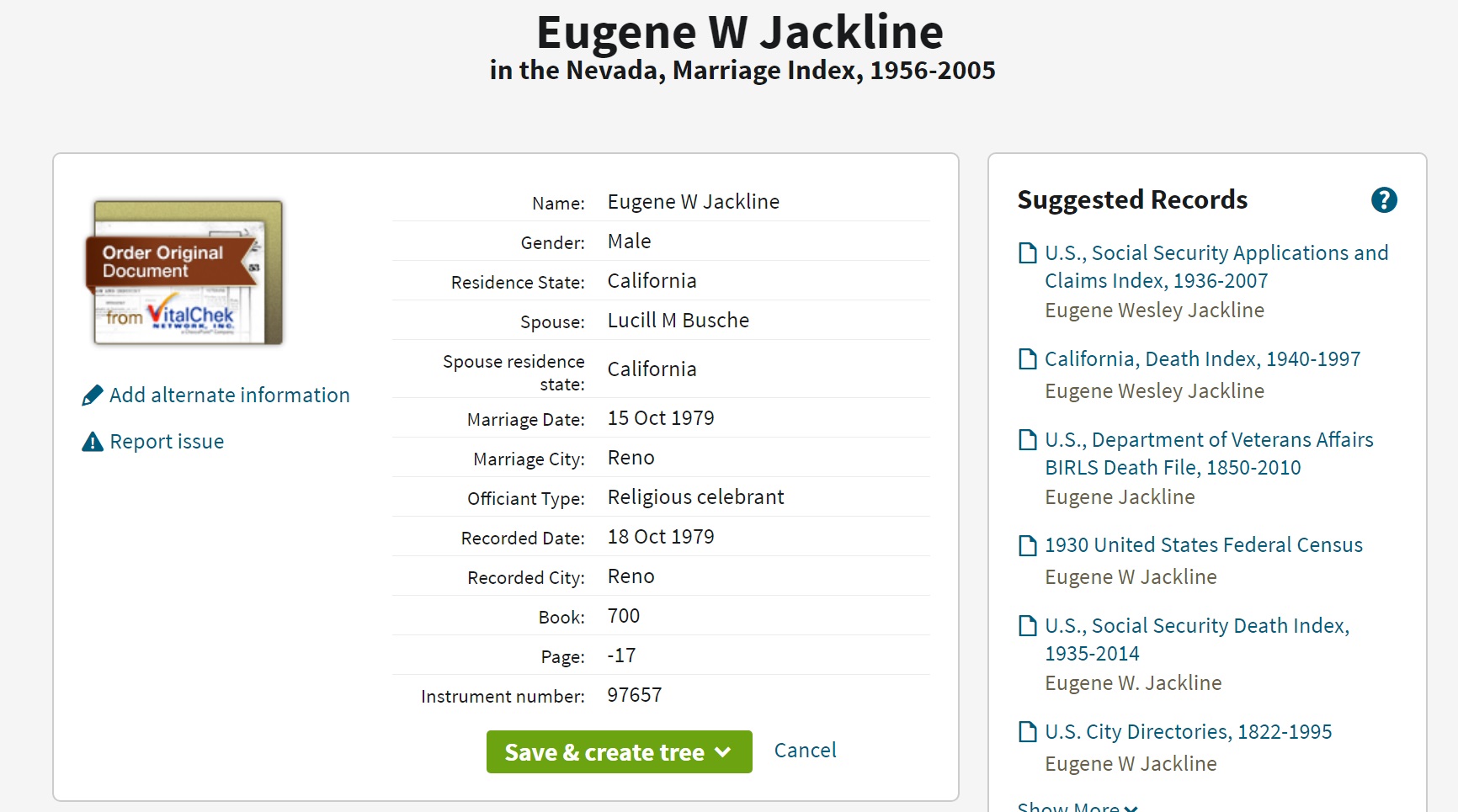Open California, Death Index, 1940-1997 record
Image resolution: width=1458 pixels, height=812 pixels.
pyautogui.click(x=1202, y=359)
